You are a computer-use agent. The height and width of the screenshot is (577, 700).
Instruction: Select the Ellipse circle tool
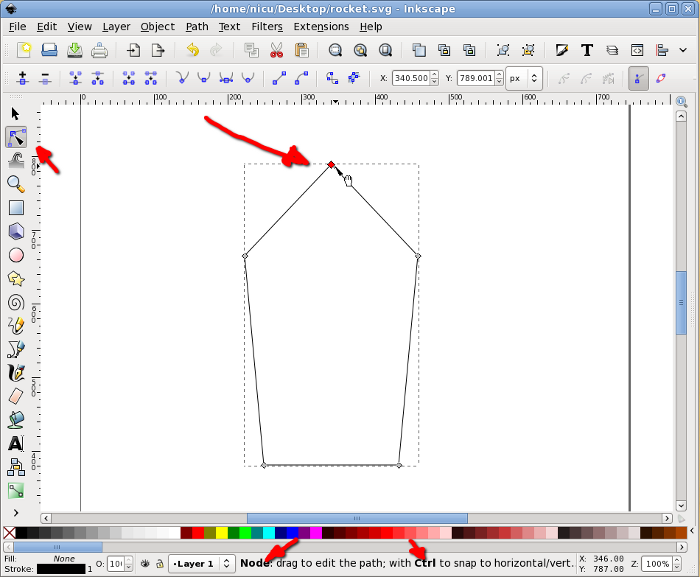(x=16, y=255)
